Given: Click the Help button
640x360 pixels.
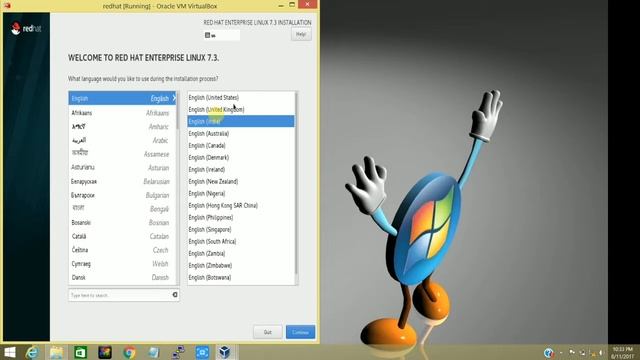Looking at the screenshot, I should (301, 35).
